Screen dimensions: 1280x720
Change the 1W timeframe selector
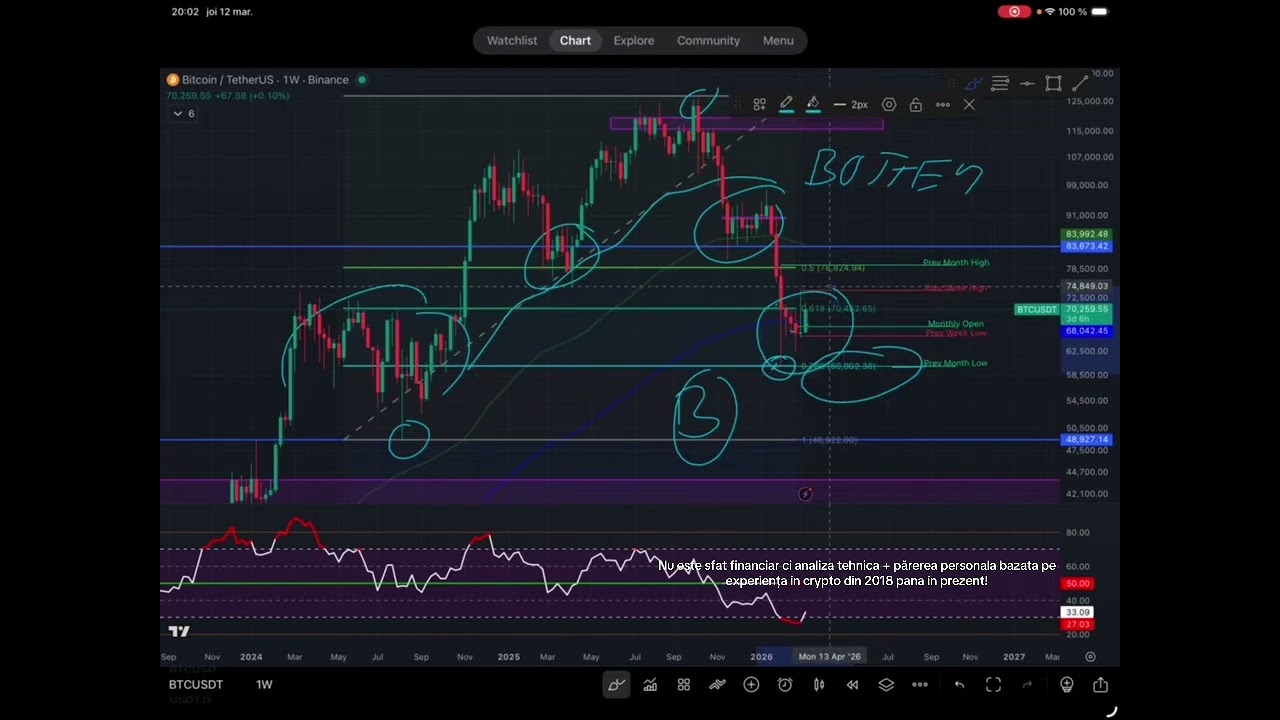264,685
